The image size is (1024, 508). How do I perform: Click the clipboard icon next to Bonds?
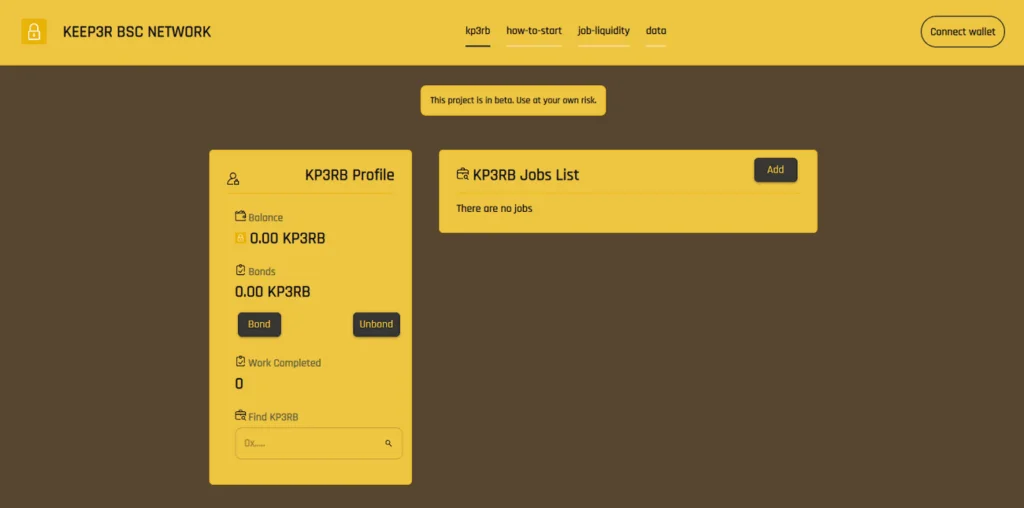point(240,271)
